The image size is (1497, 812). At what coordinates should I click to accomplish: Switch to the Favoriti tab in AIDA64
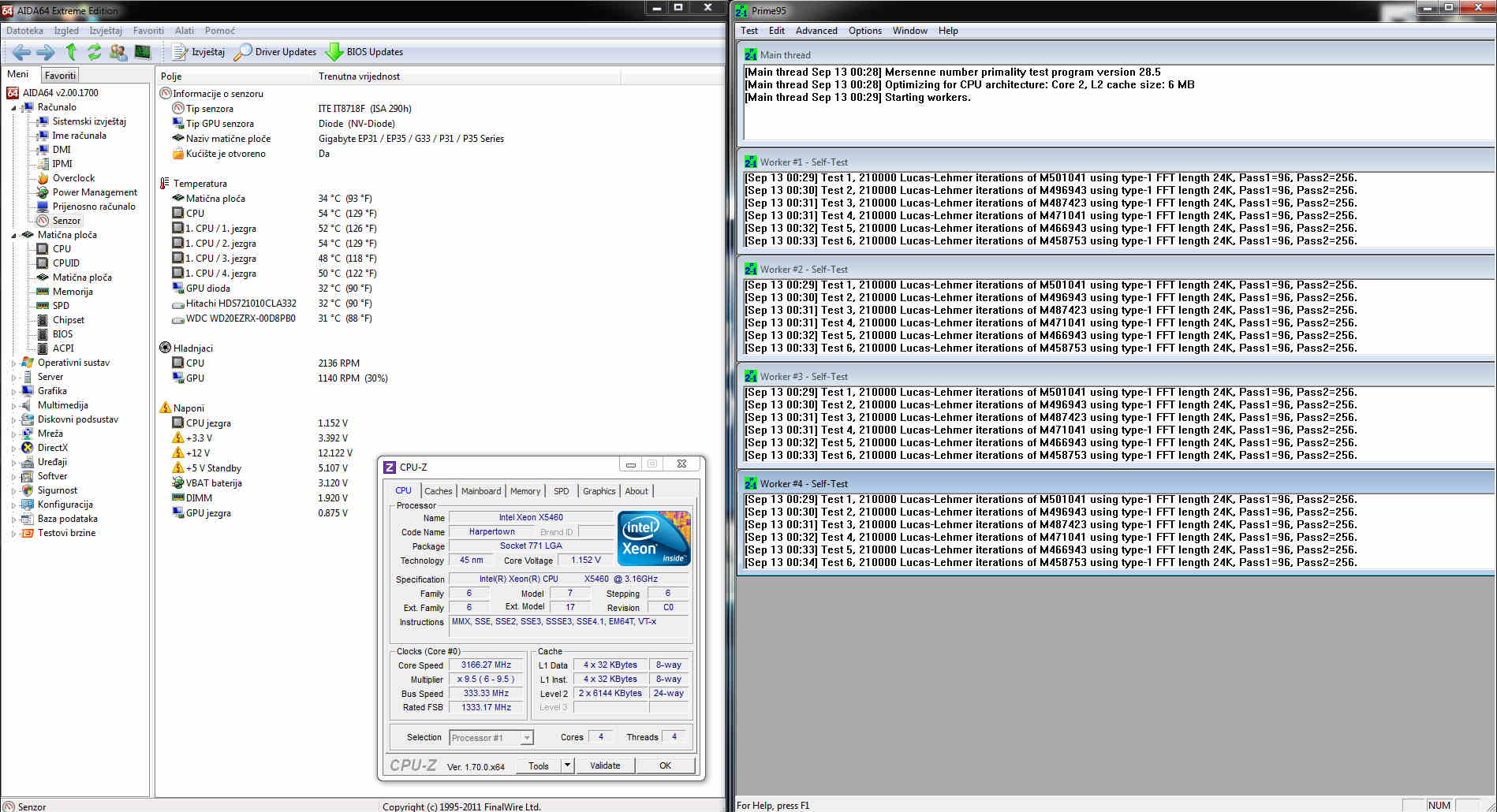(x=60, y=76)
